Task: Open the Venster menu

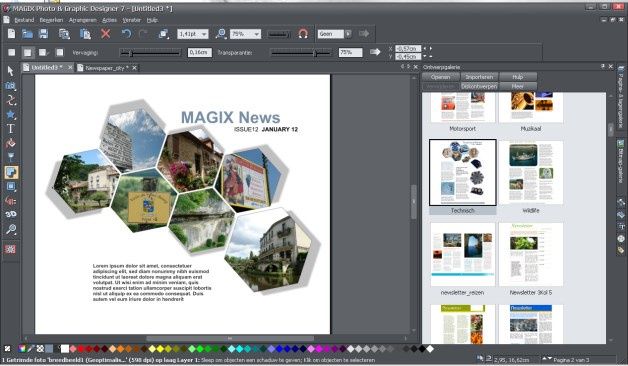Action: click(131, 20)
